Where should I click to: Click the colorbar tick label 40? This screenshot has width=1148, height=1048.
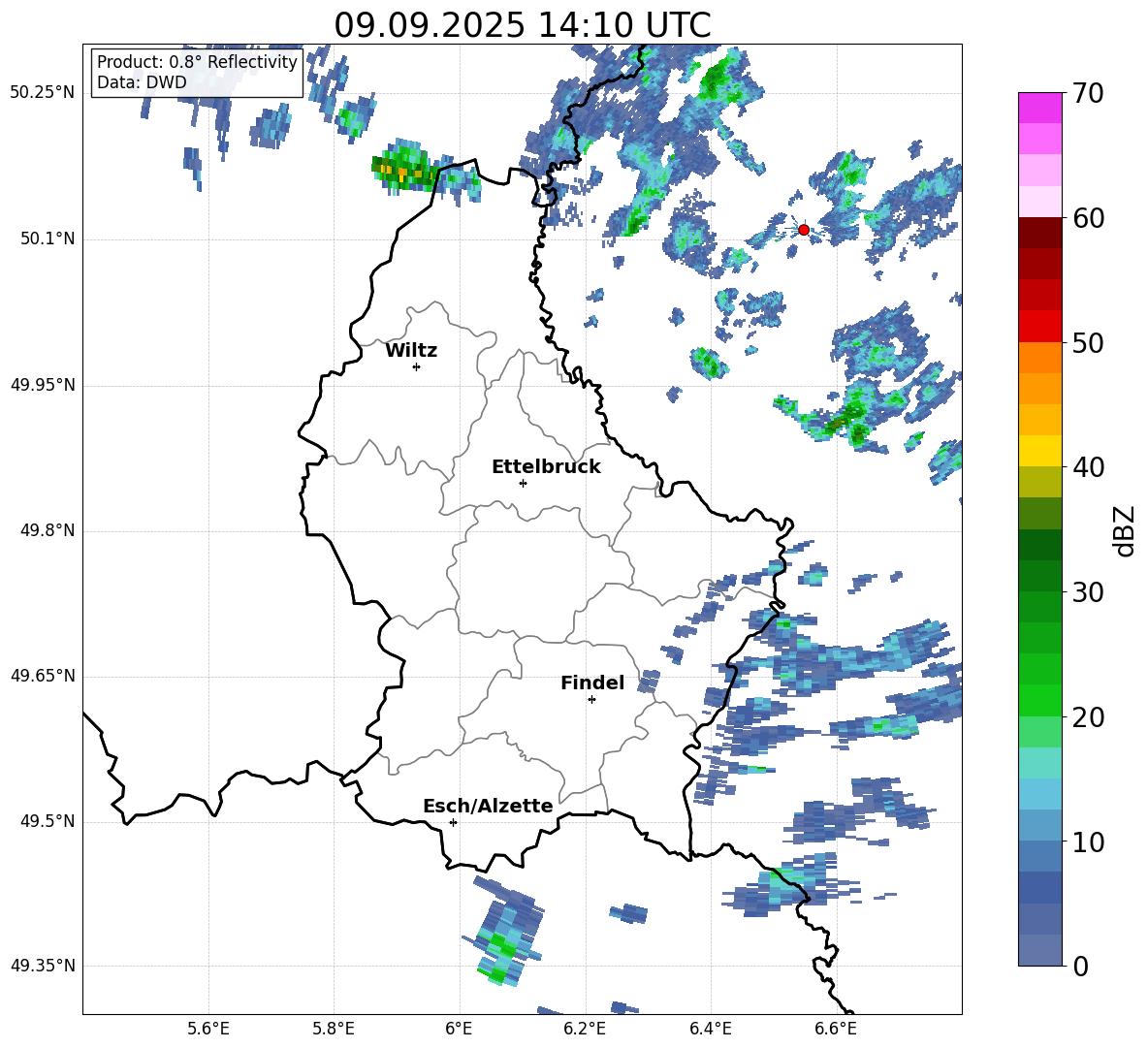pos(1088,467)
